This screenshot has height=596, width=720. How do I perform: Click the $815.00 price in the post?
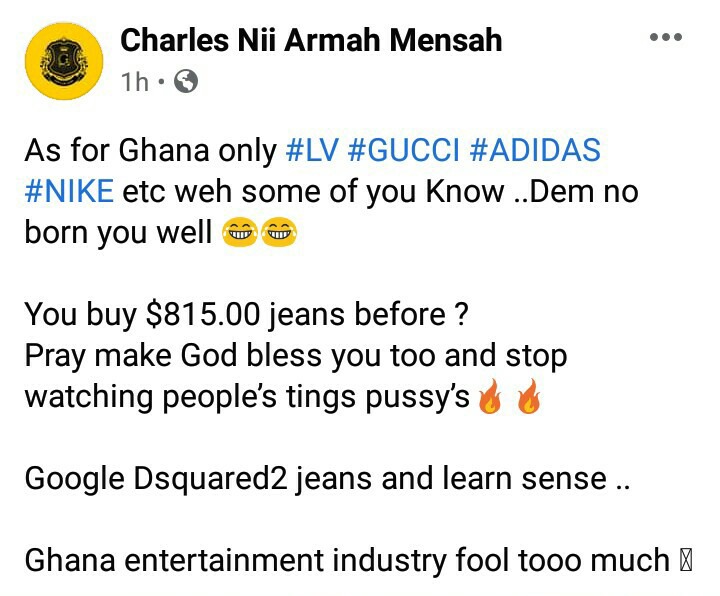[x=202, y=314]
